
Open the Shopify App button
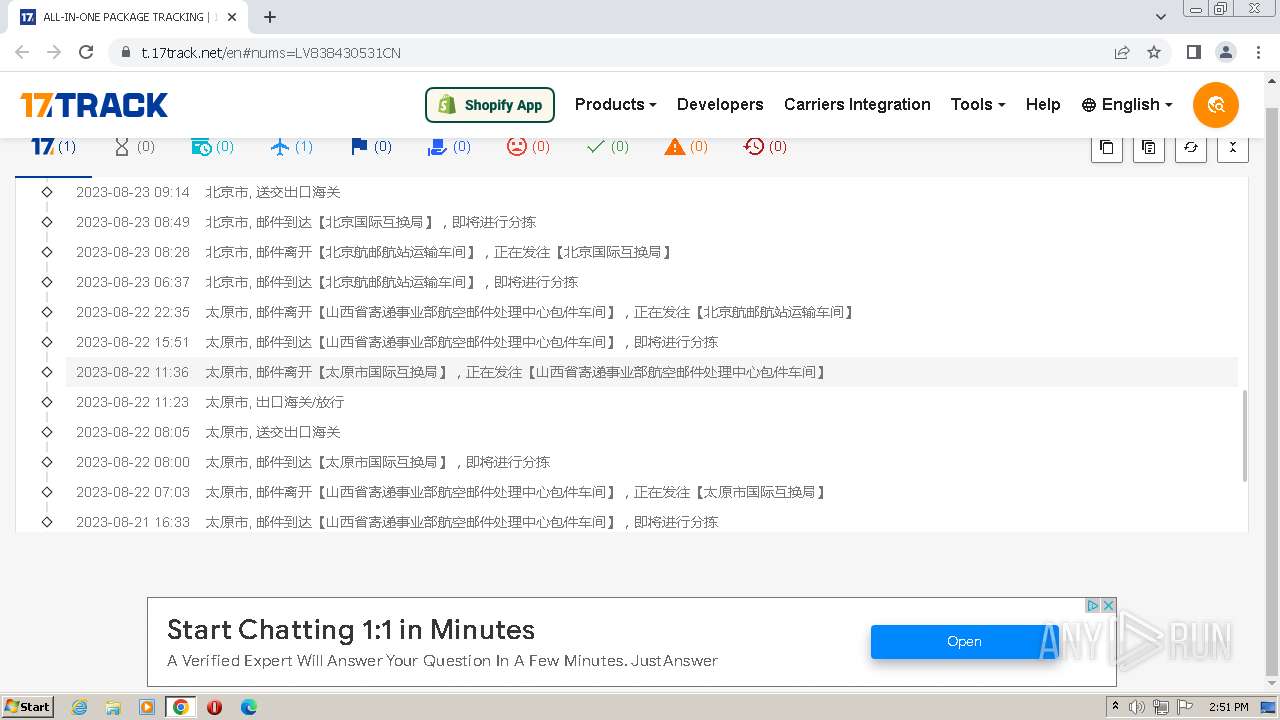click(490, 104)
